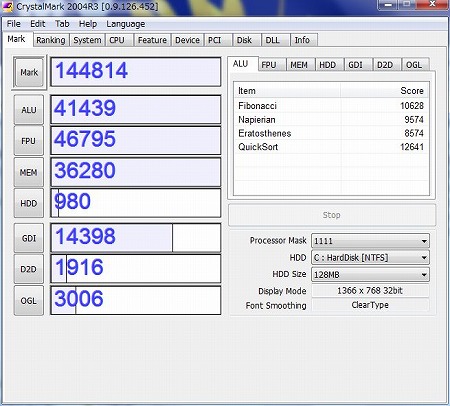
Task: Run the HDD benchmark button
Action: pyautogui.click(x=29, y=203)
